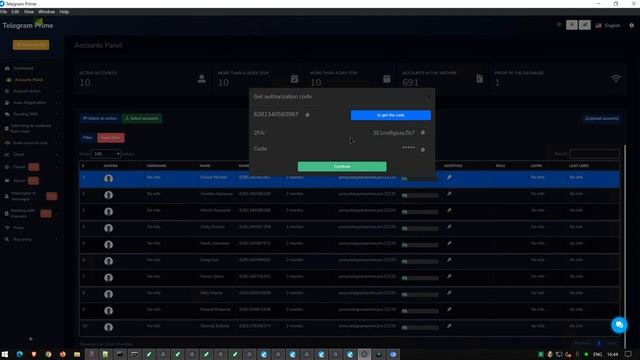Click the Dashboard home icon
The width and height of the screenshot is (640, 360).
click(7, 68)
